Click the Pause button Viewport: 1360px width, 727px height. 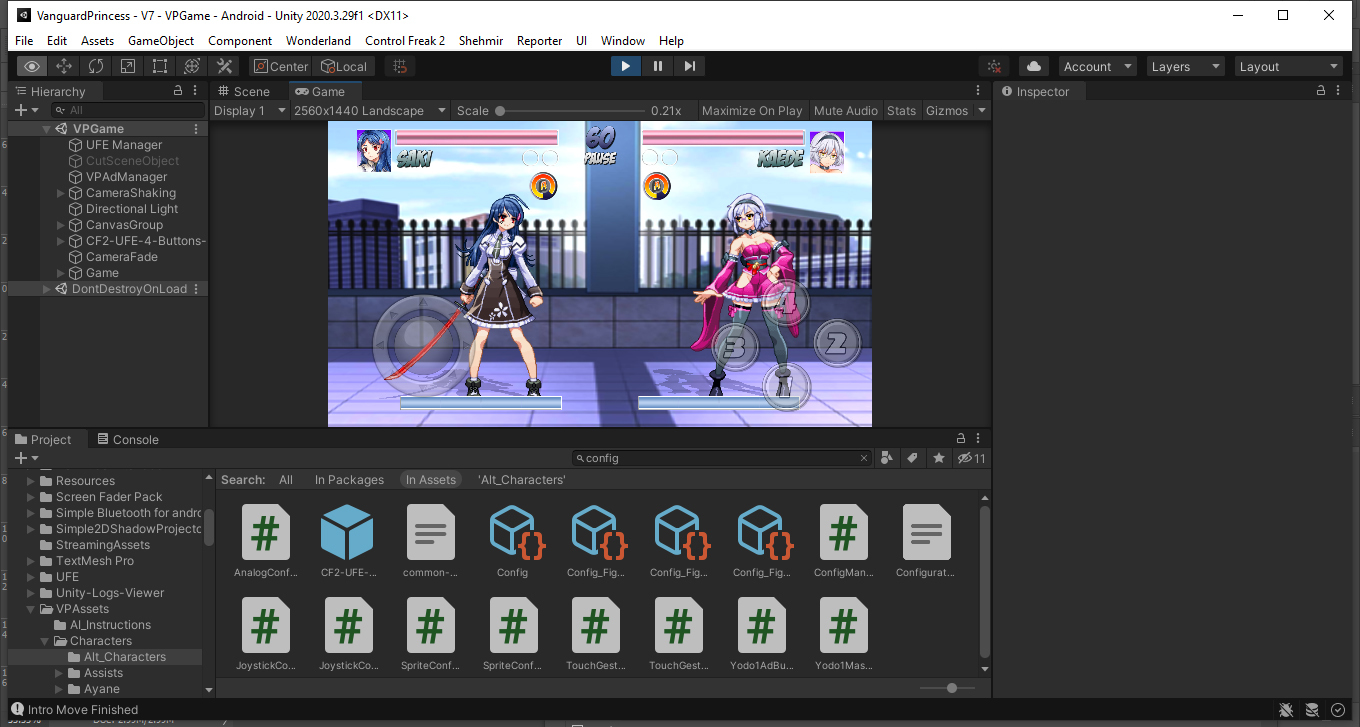click(x=657, y=66)
